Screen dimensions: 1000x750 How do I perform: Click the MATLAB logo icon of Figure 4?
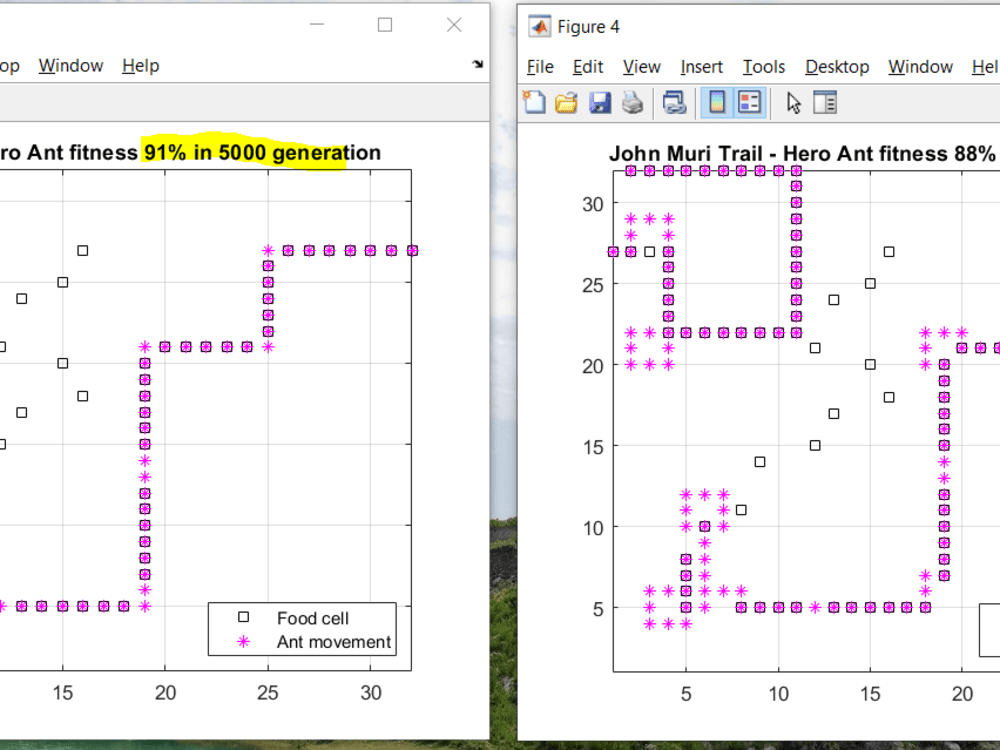tap(540, 26)
